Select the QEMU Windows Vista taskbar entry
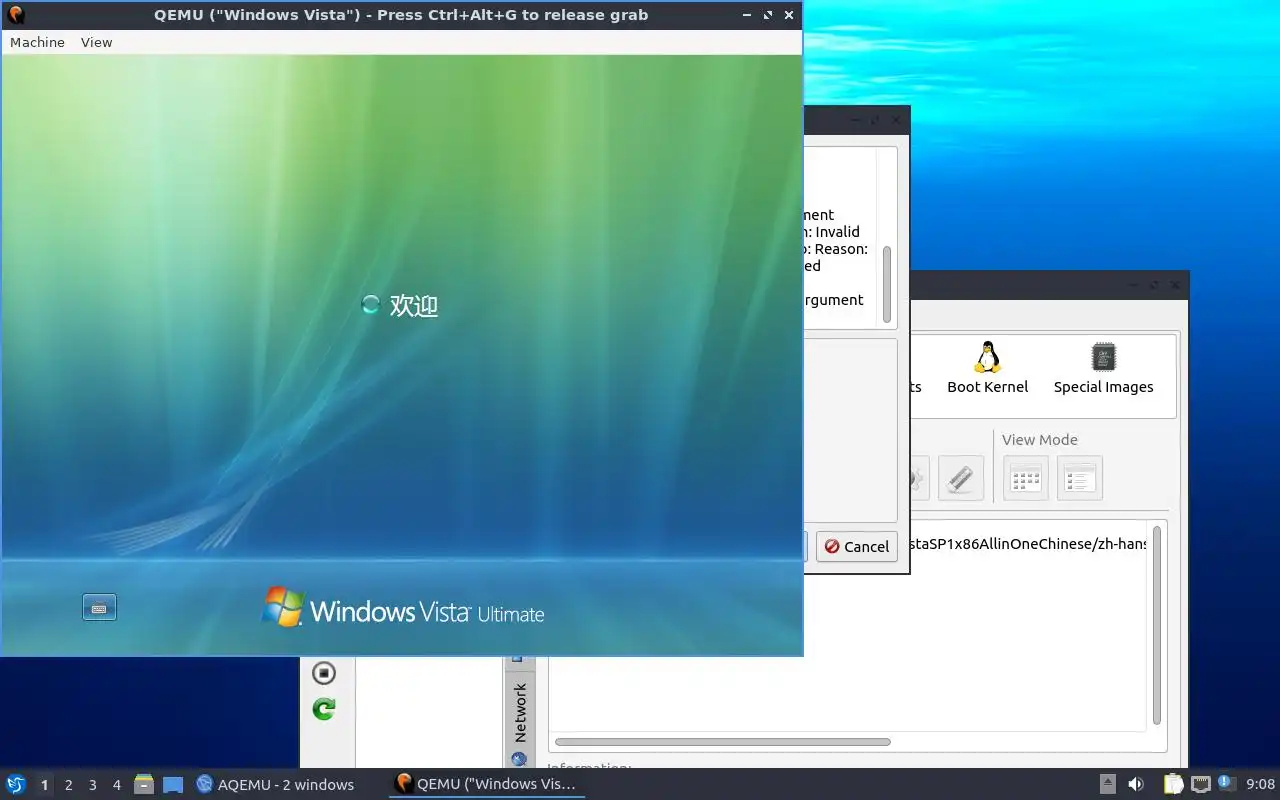Screen dimensions: 1280x800 (x=486, y=784)
